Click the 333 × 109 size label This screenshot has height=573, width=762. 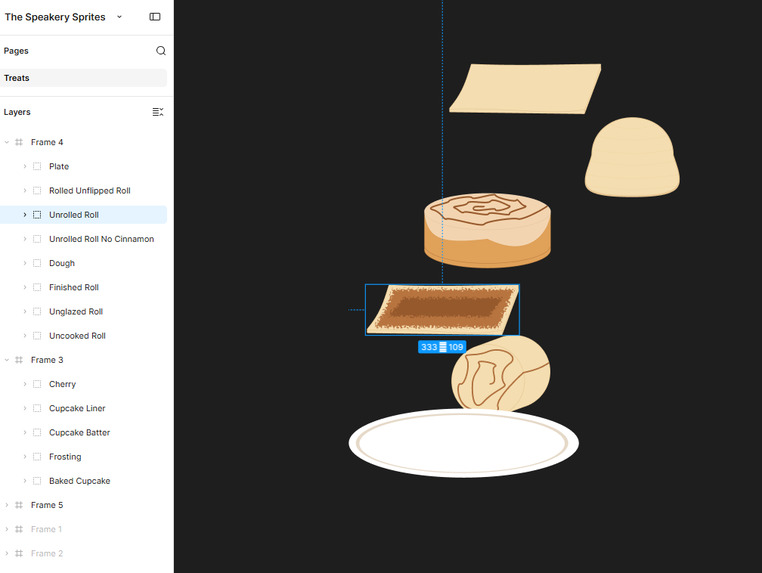pyautogui.click(x=442, y=347)
